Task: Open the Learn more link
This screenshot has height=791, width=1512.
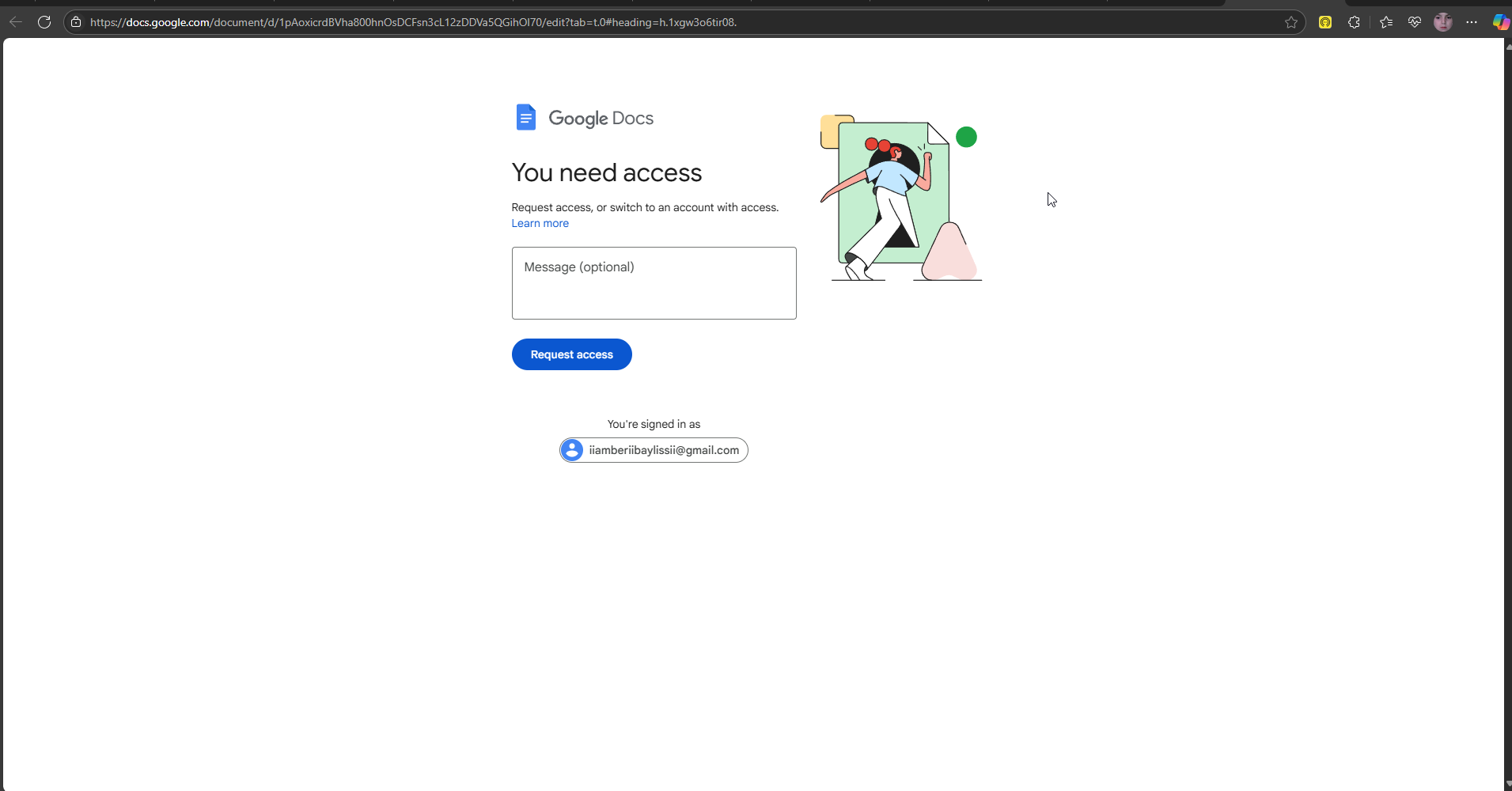Action: [540, 224]
